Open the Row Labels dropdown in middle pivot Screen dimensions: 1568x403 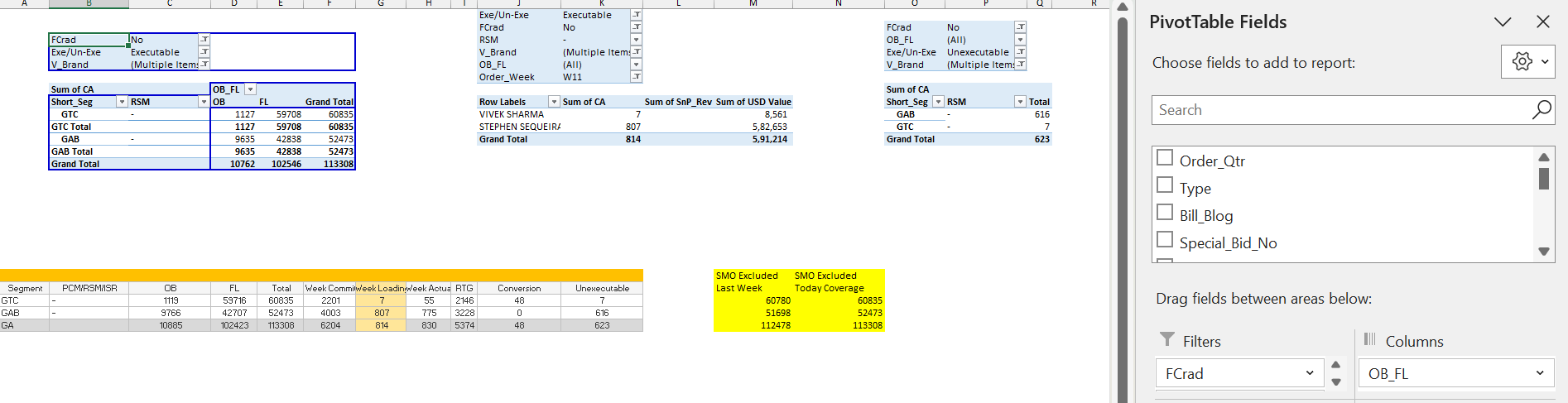554,102
